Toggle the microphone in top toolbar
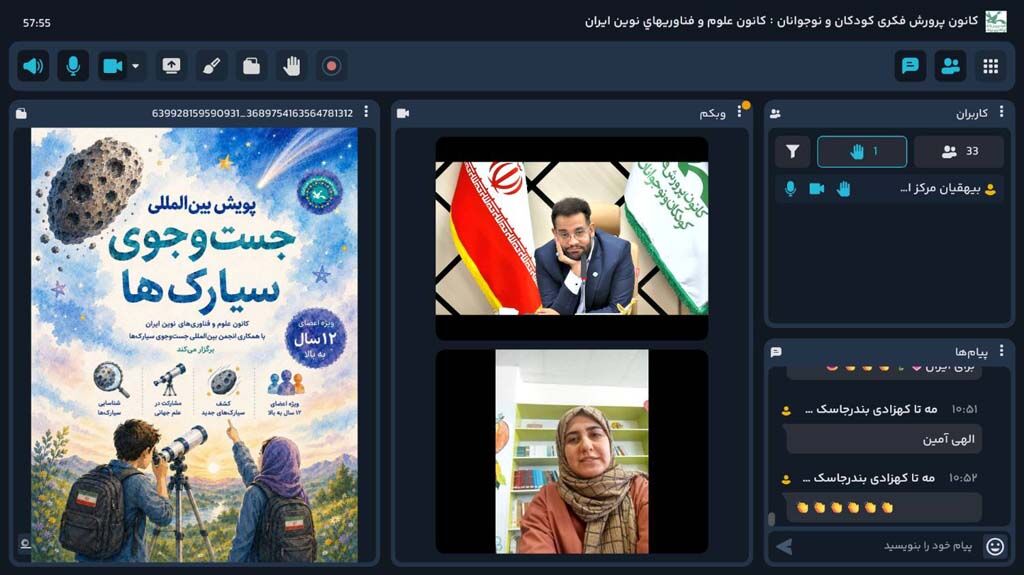 pyautogui.click(x=73, y=66)
